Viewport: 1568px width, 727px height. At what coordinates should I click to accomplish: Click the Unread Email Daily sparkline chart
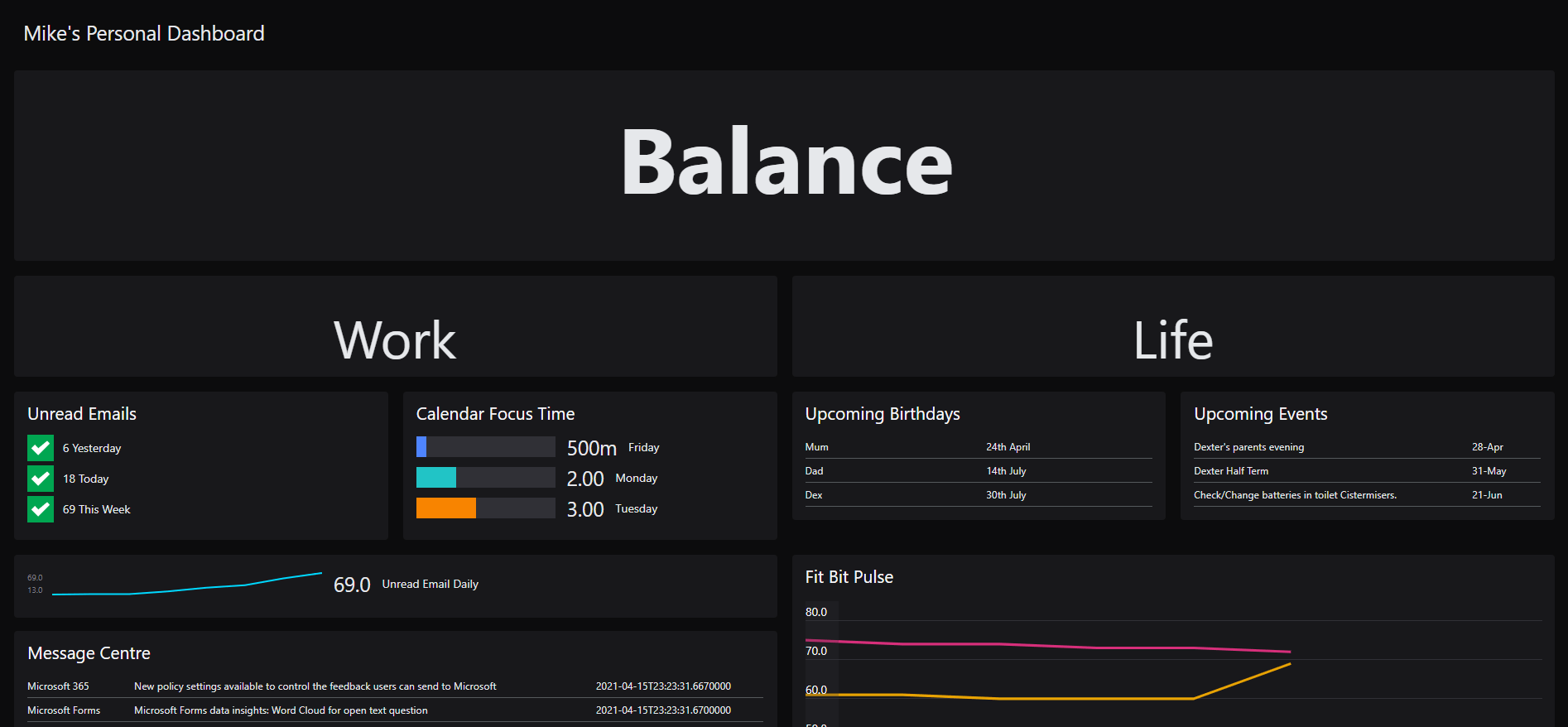(x=186, y=585)
